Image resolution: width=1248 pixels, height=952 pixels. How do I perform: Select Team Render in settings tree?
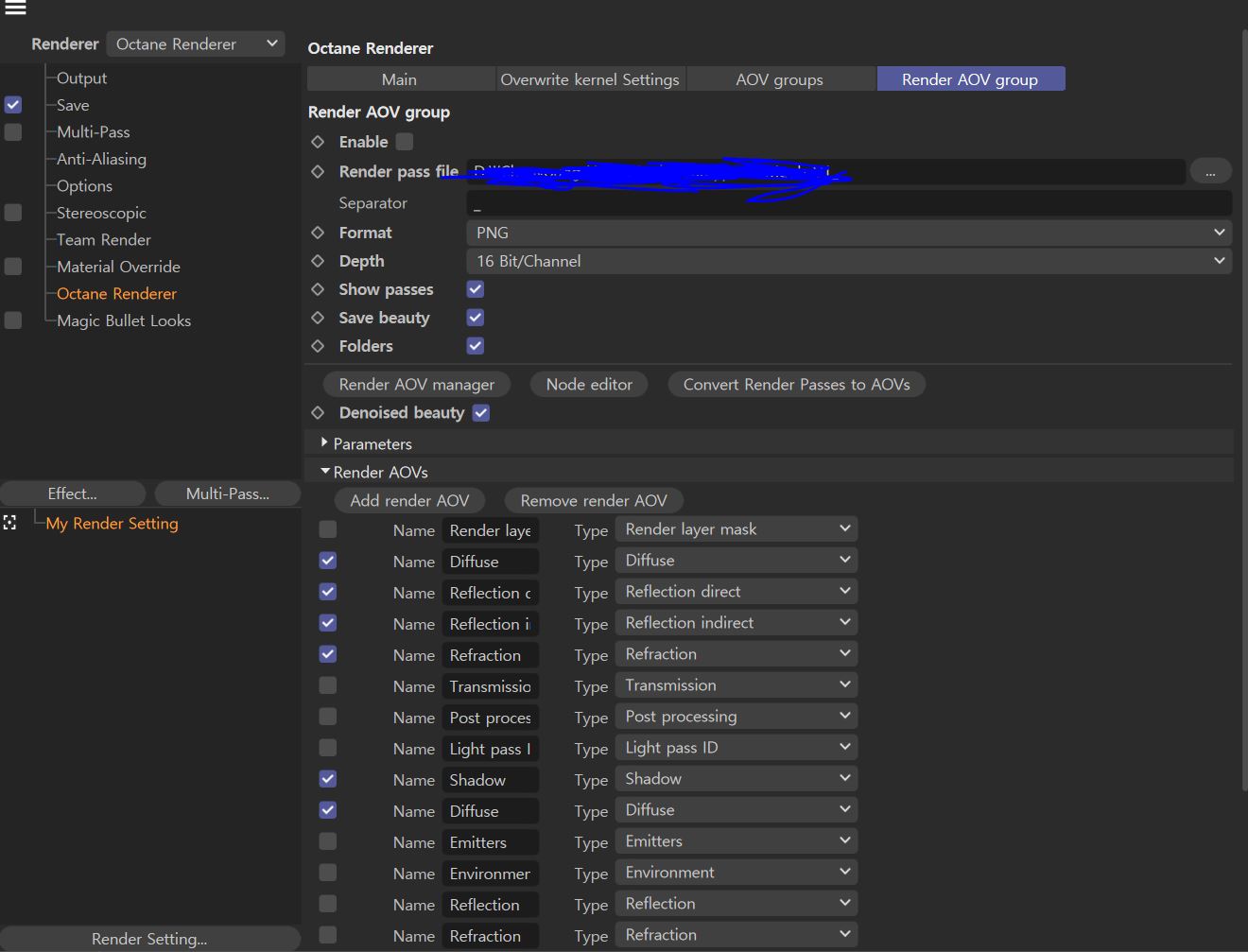tap(104, 240)
